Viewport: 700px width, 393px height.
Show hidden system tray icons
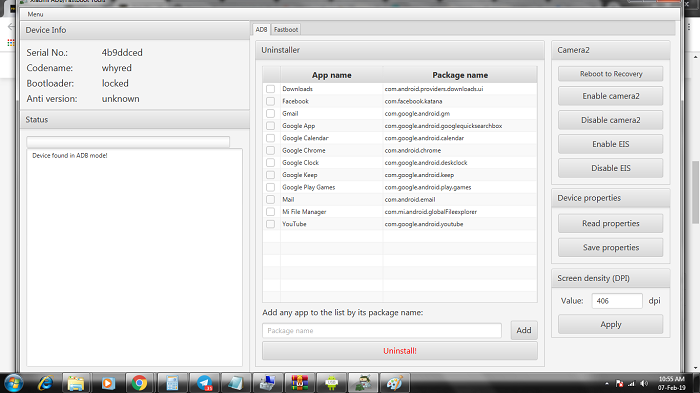pos(607,384)
